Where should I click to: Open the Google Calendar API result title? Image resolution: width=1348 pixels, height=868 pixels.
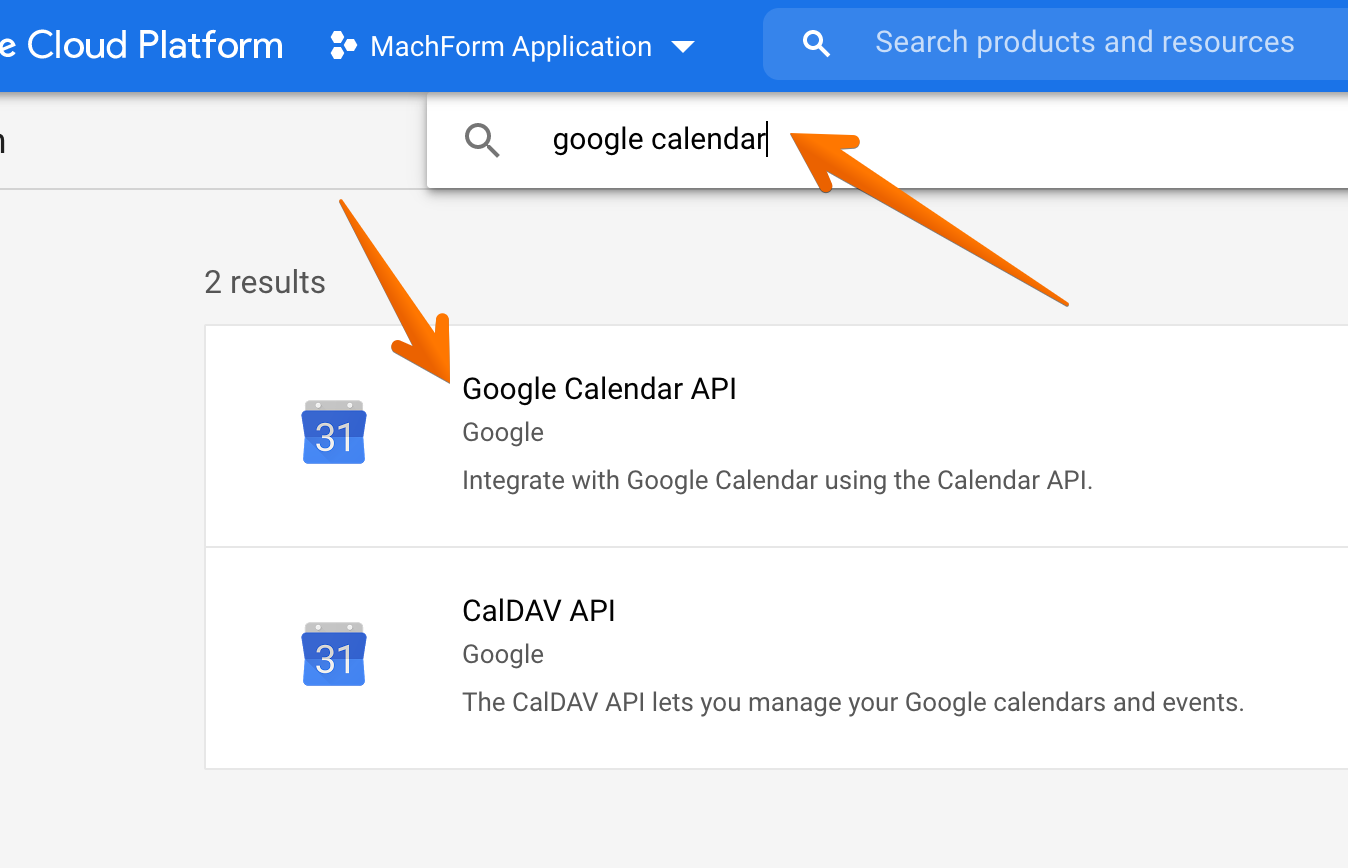click(x=599, y=389)
